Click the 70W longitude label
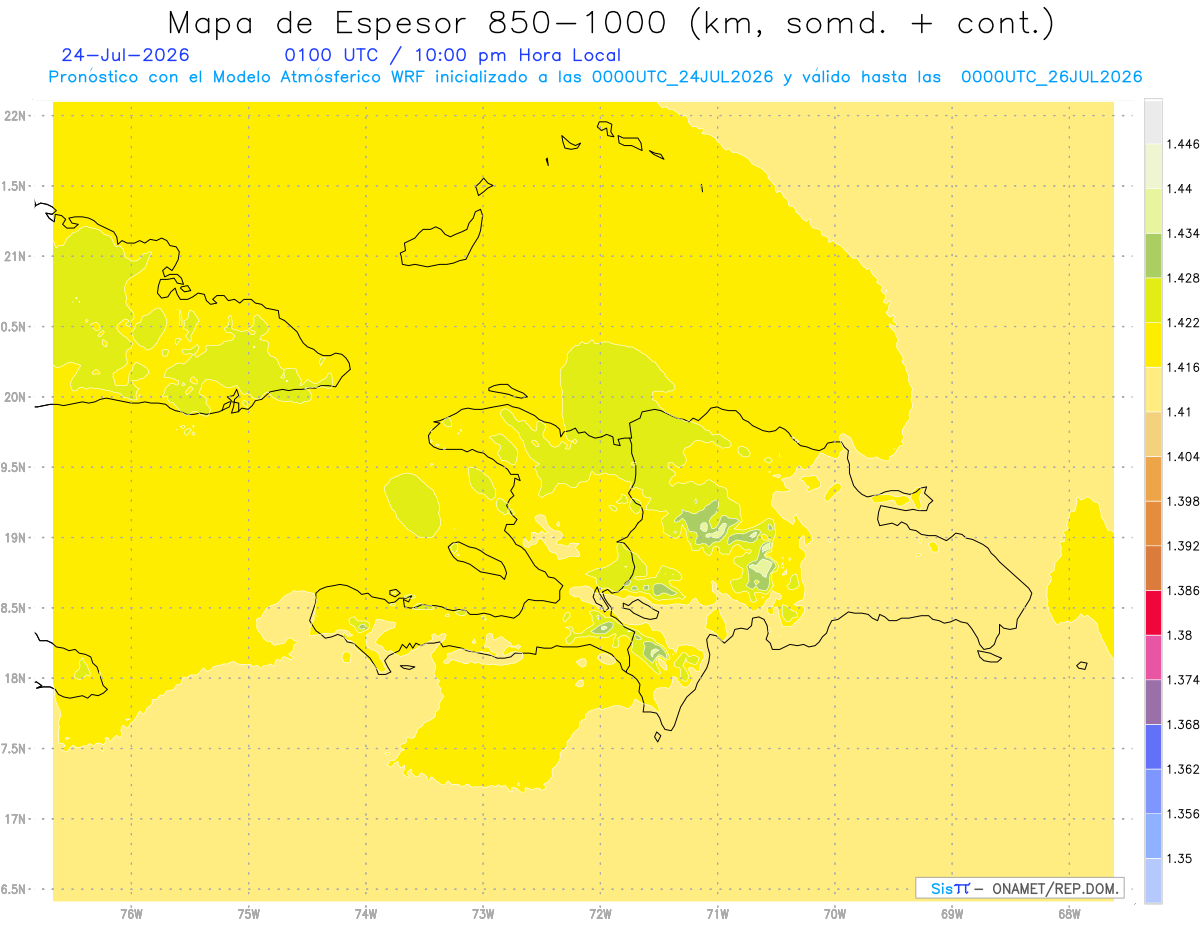 [835, 913]
